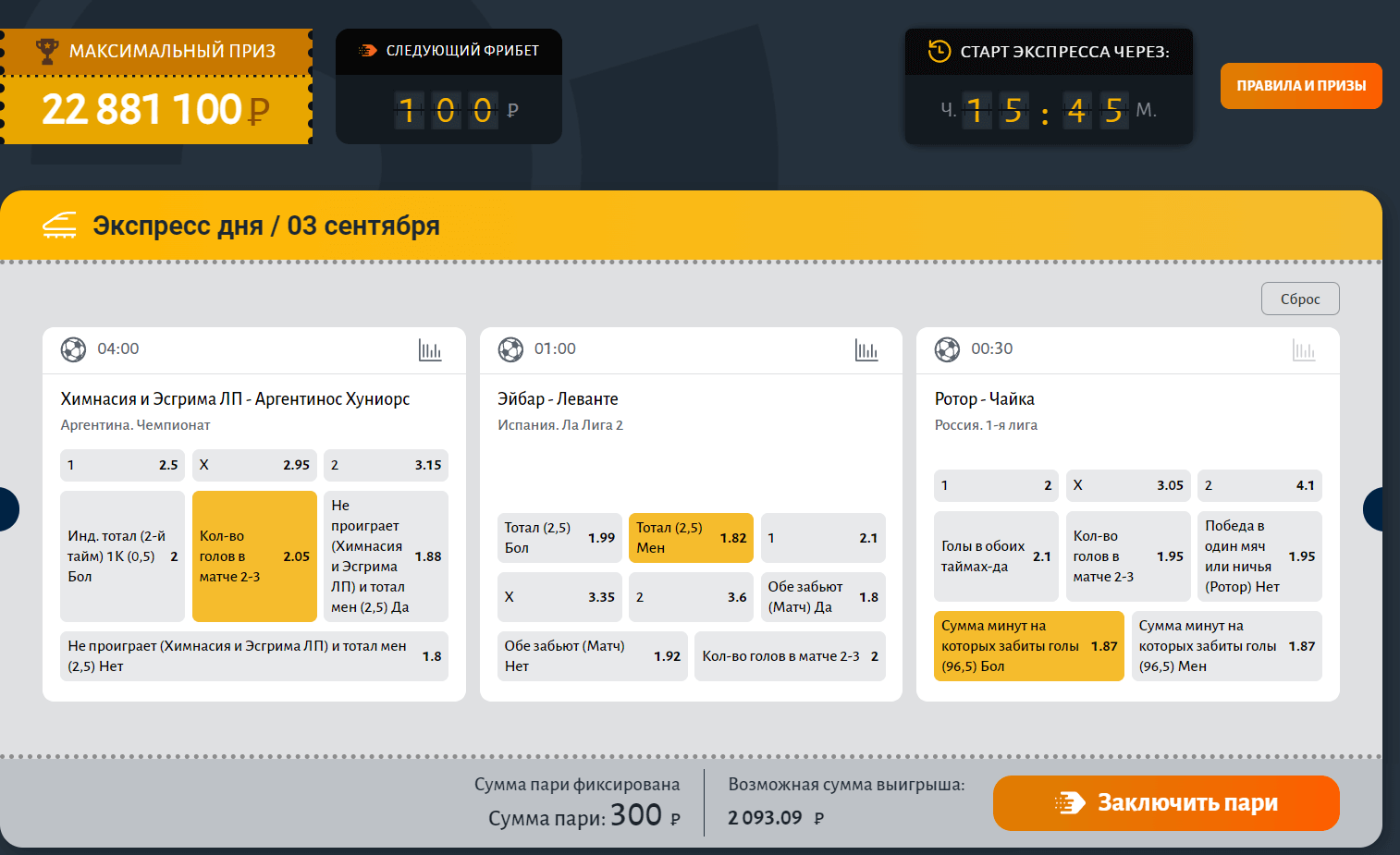Go to previous matches with left arrow
The width and height of the screenshot is (1400, 855).
[x=7, y=509]
